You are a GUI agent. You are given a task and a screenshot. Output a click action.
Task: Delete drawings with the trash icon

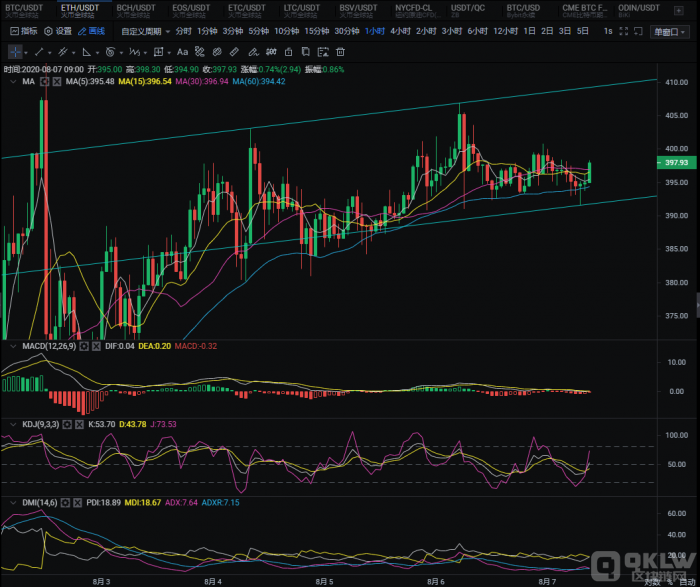(340, 52)
